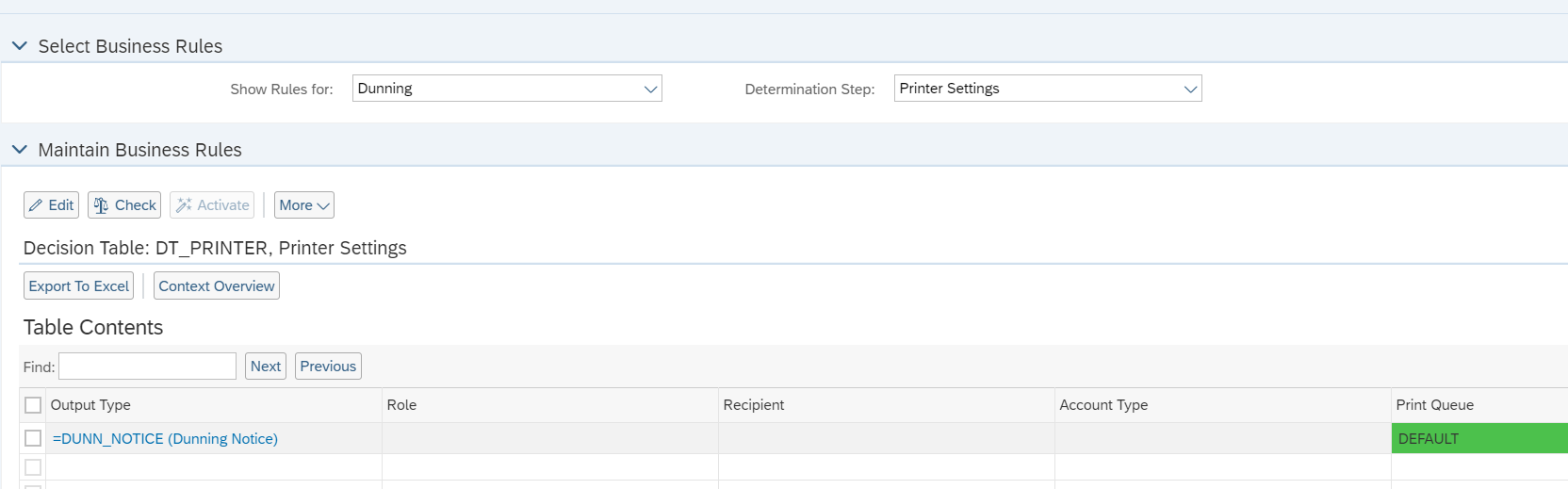Click into the Find input field

[147, 367]
